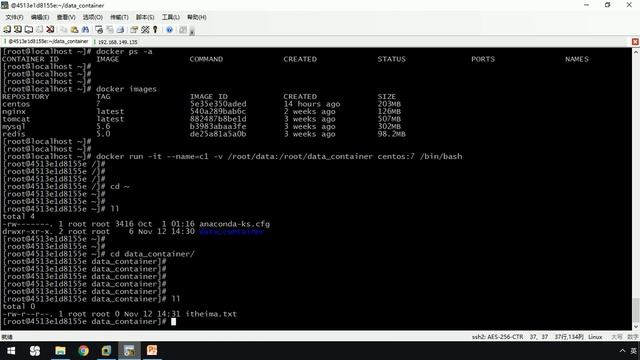Click the blue data_container directory name
Viewport: 640px width, 360px height.
232,231
